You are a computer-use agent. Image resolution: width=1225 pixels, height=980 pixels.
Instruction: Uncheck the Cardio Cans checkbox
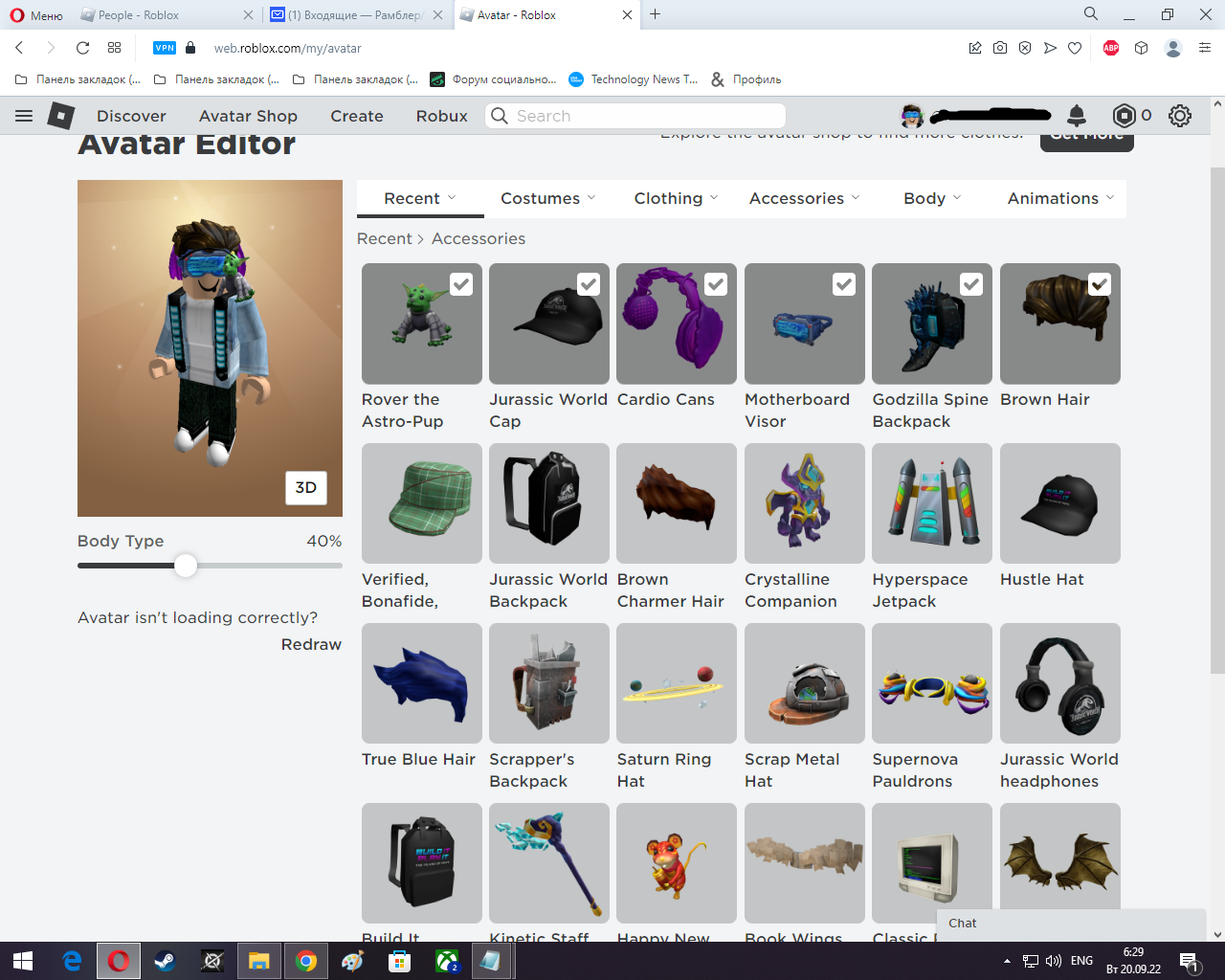716,284
